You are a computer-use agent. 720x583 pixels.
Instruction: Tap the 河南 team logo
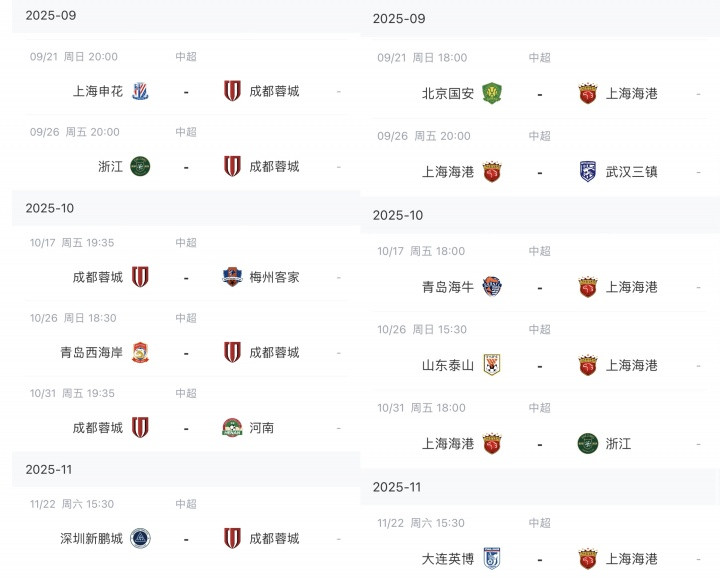(x=232, y=427)
